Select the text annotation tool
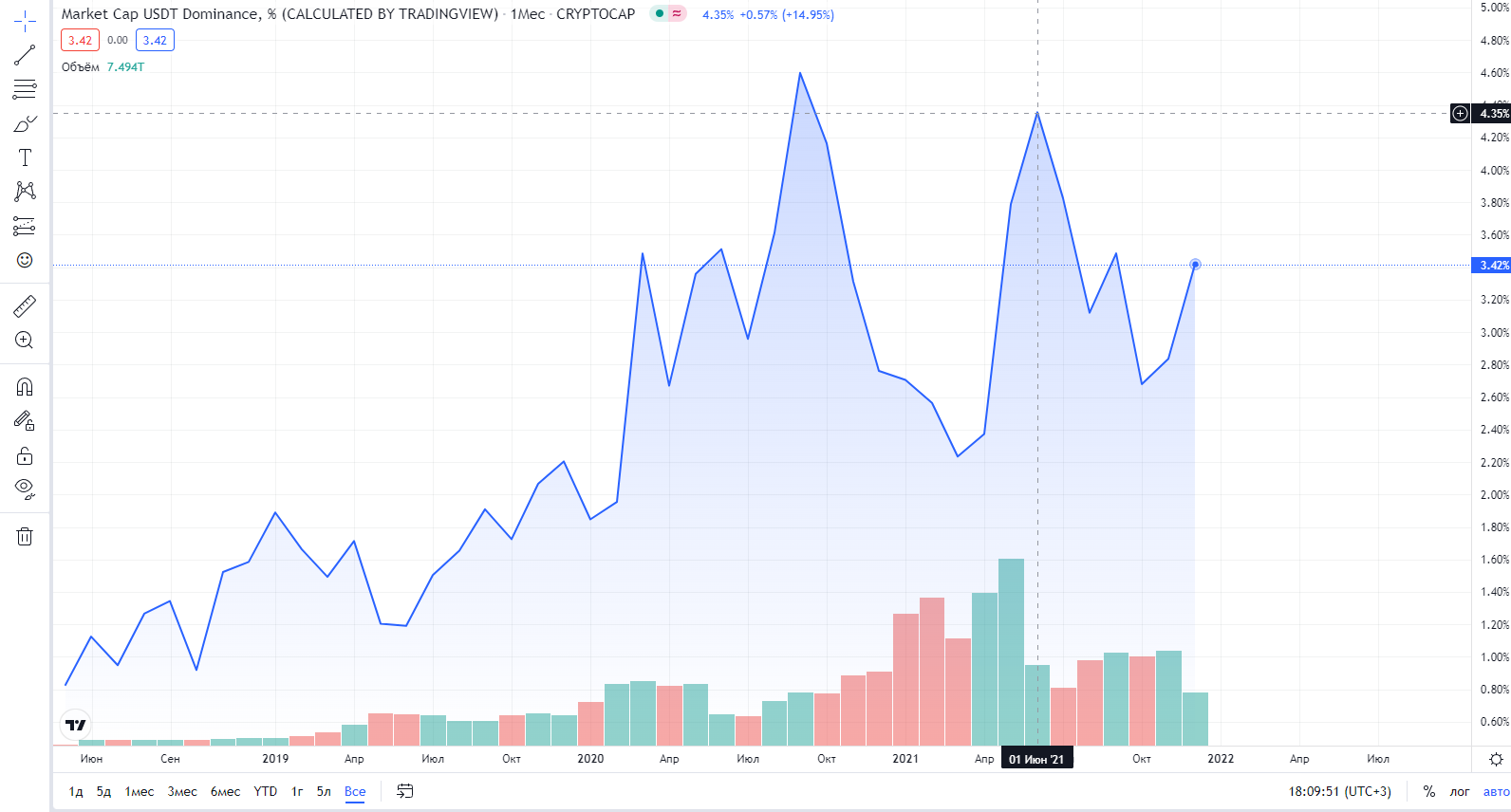Viewport: 1511px width, 812px height. [x=25, y=157]
